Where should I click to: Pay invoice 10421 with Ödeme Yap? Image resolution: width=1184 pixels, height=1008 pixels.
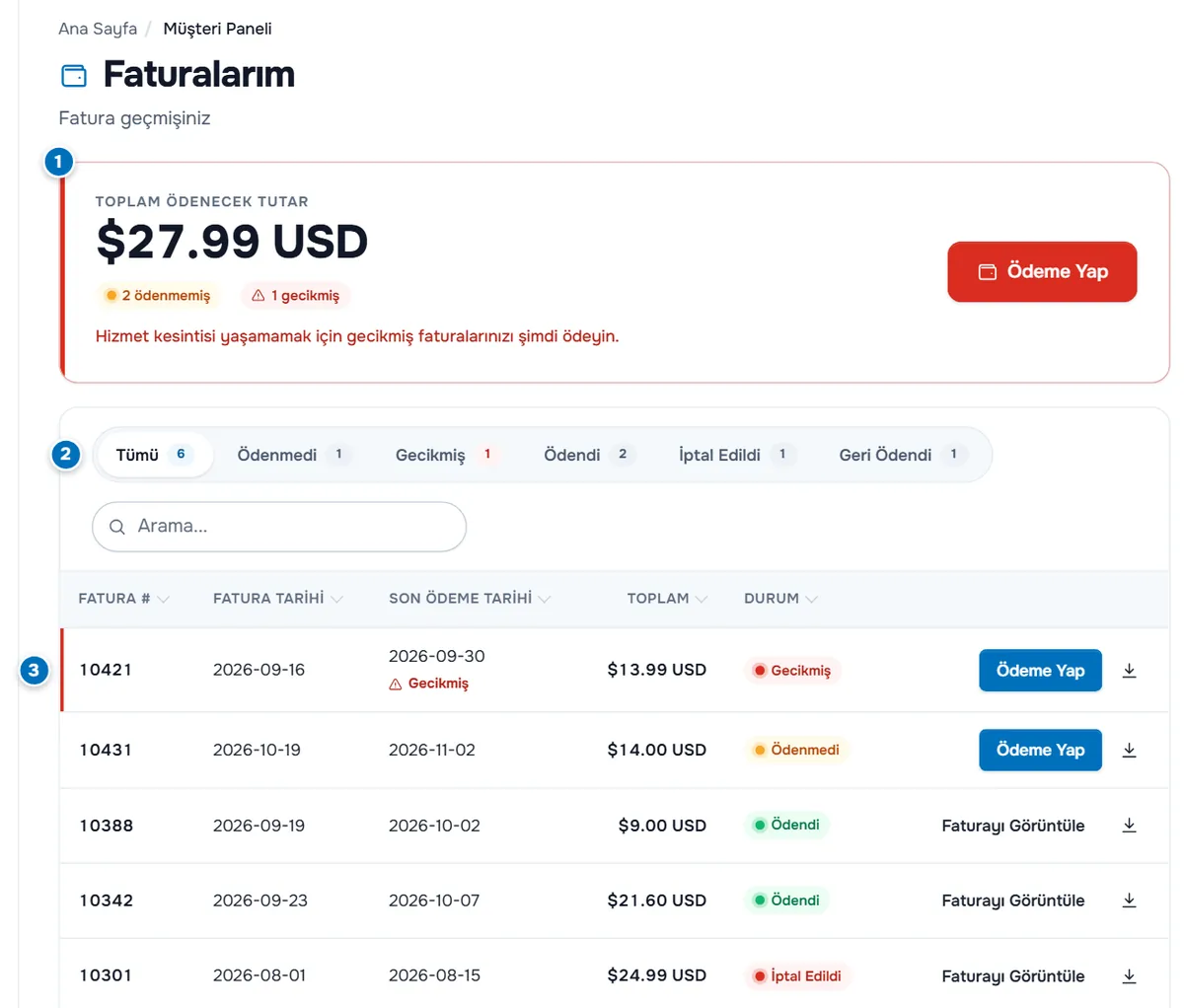pyautogui.click(x=1040, y=671)
